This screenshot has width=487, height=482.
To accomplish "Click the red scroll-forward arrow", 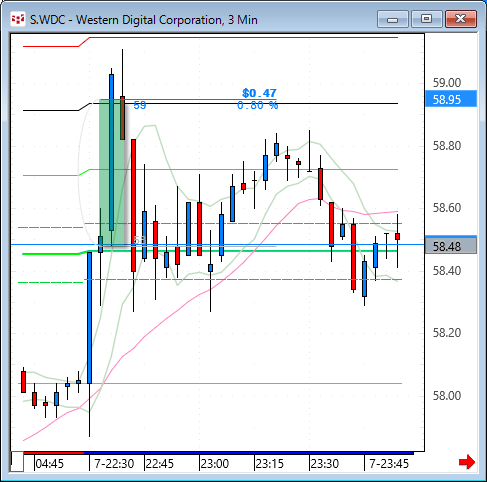I will tap(467, 462).
